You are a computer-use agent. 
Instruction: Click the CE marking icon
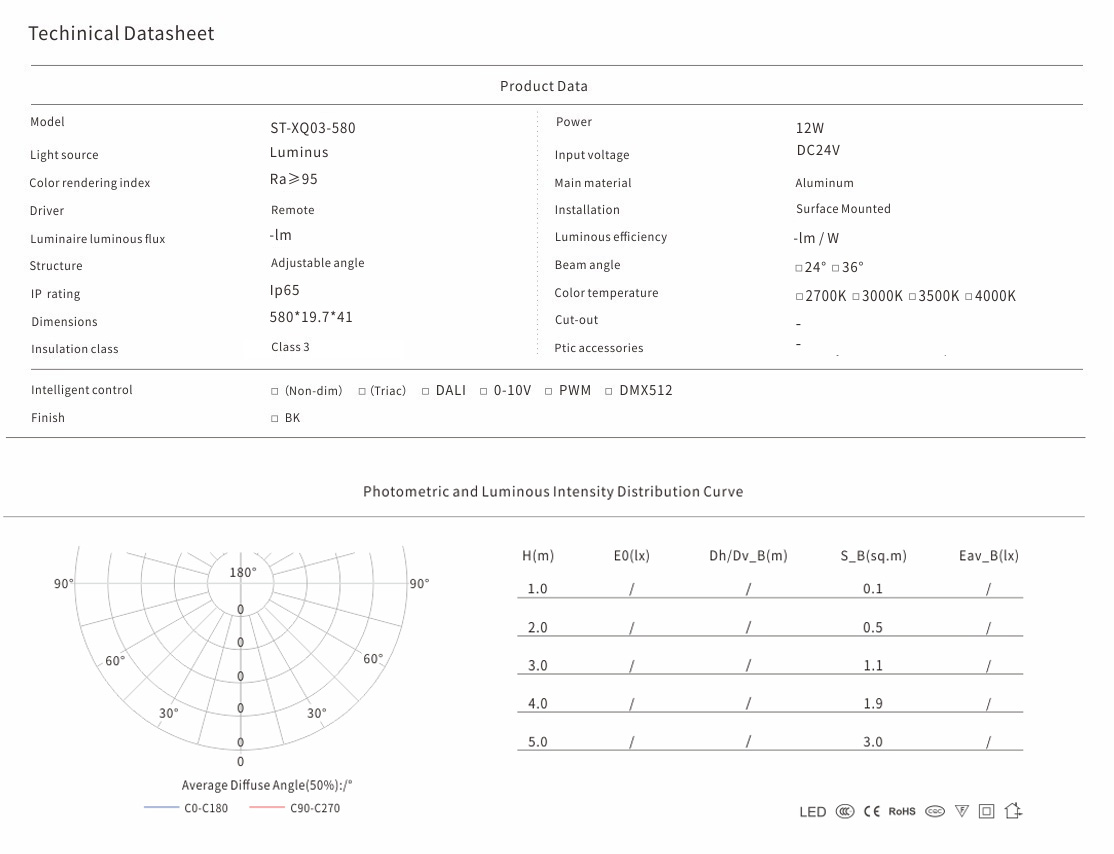871,811
